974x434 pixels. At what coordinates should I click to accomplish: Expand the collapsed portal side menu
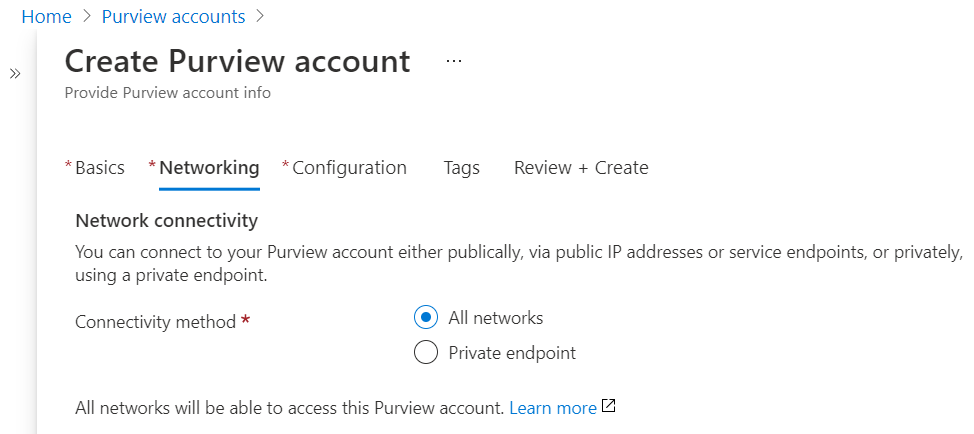tap(15, 74)
